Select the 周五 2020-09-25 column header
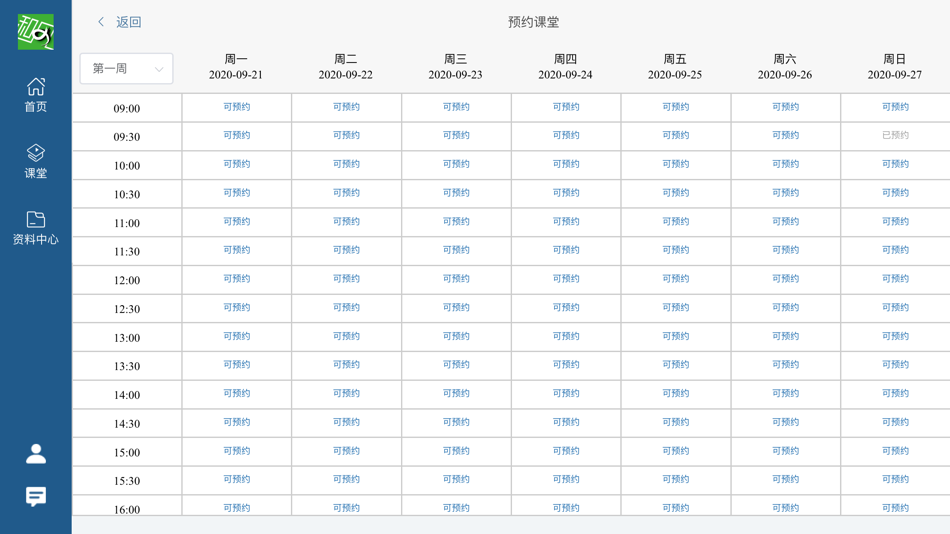The height and width of the screenshot is (534, 950). [675, 67]
